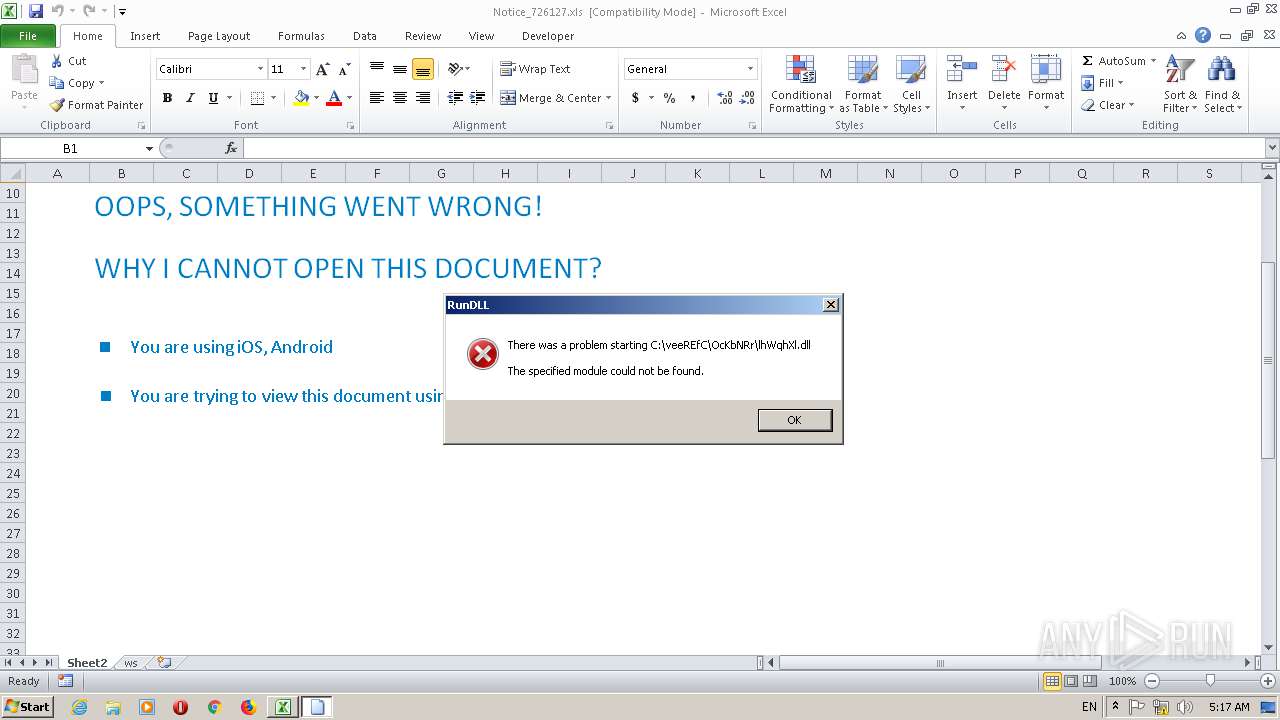Apply the red Font Color
This screenshot has height=720, width=1280.
(x=334, y=98)
